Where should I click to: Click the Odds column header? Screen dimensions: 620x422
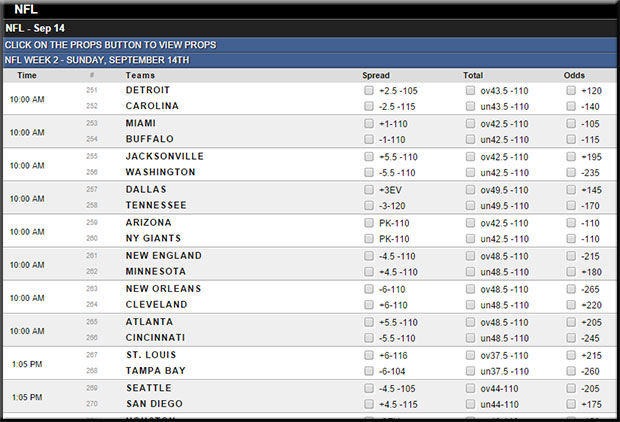point(574,75)
